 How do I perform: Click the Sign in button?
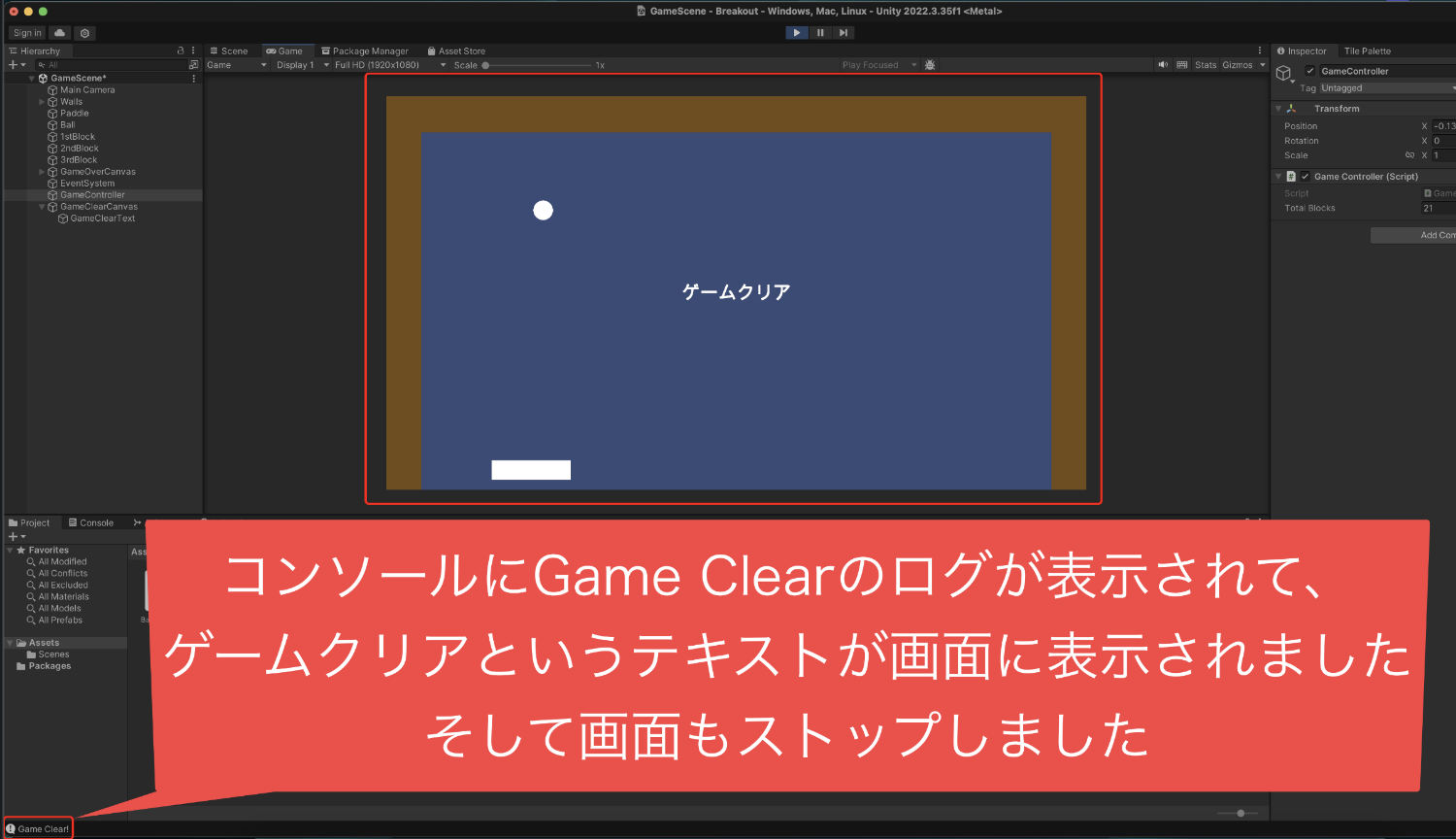click(x=27, y=33)
